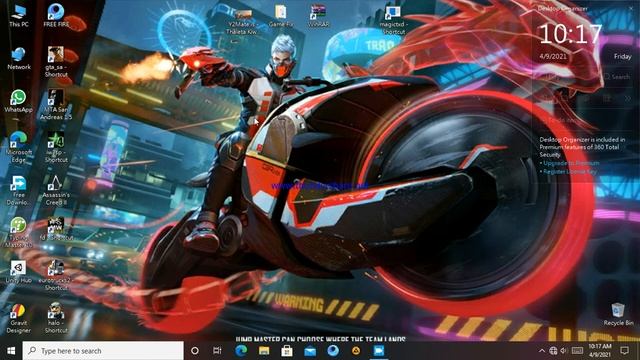Open Cortana circle on the taskbar
This screenshot has width=640, height=360.
tap(195, 351)
